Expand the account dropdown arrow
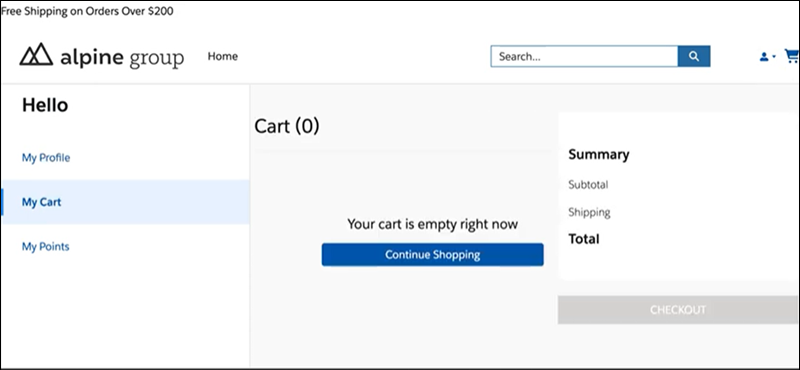The width and height of the screenshot is (800, 370). [x=774, y=57]
